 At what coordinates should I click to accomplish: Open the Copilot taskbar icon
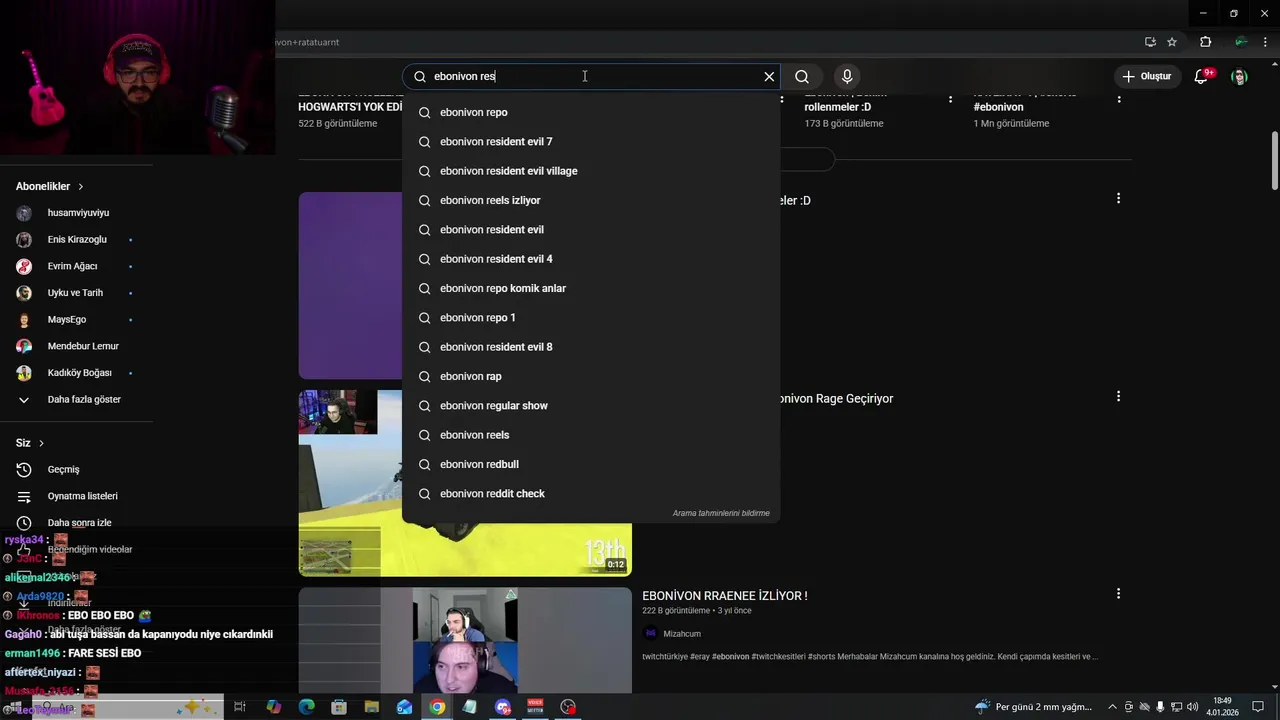pyautogui.click(x=273, y=707)
